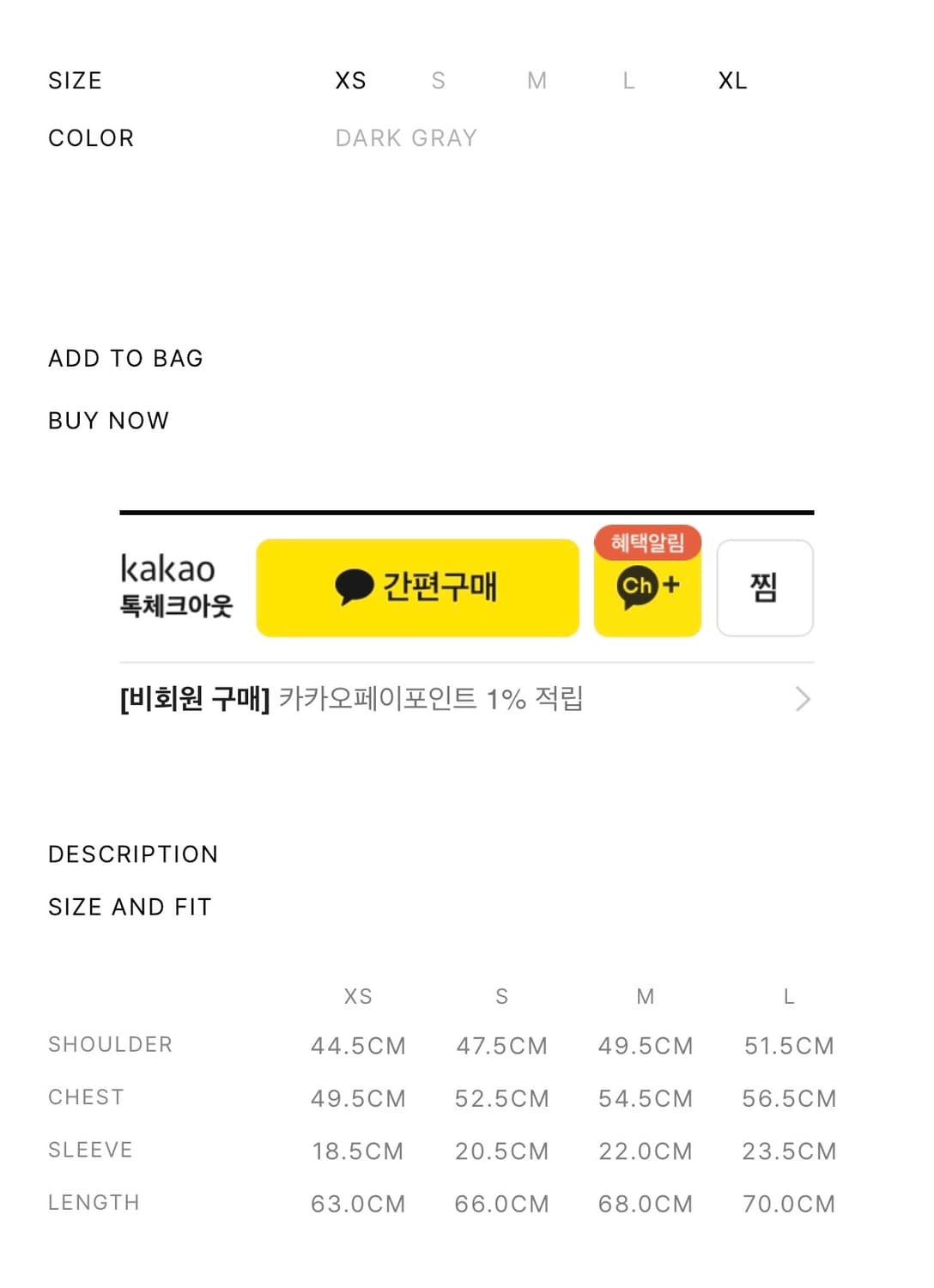Click ADD TO BAG
Viewport: 934px width, 1288px height.
[124, 358]
